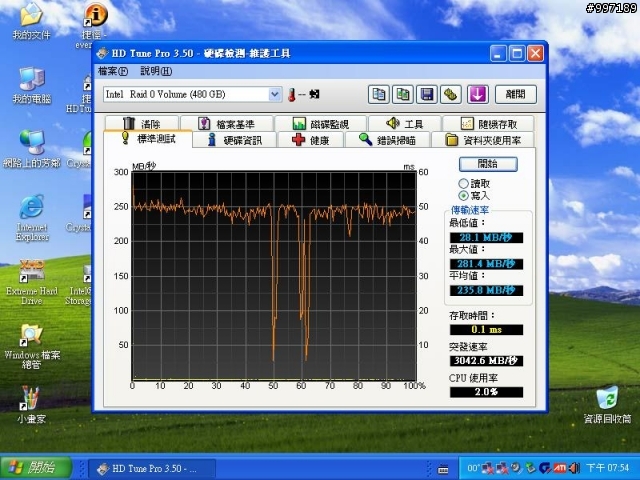Click the purple down-arrow icon
This screenshot has width=640, height=480.
pyautogui.click(x=478, y=95)
